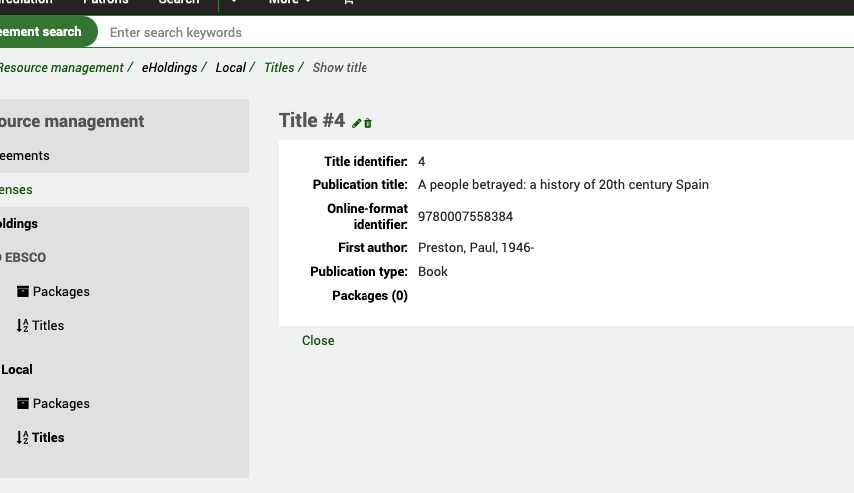Open Packages under the Local section
The image size is (854, 493).
(x=60, y=404)
